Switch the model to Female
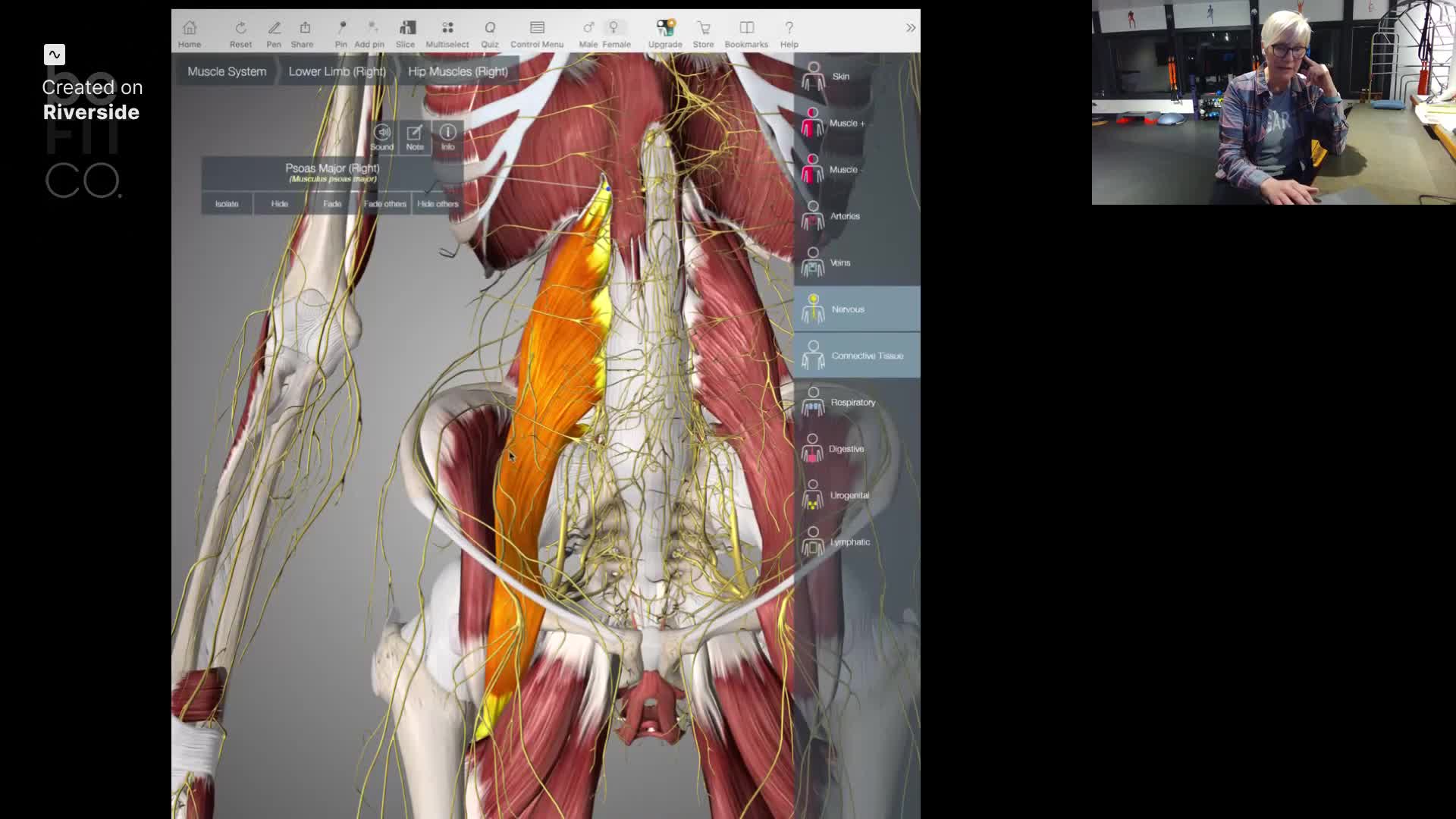This screenshot has height=819, width=1456. point(615,33)
